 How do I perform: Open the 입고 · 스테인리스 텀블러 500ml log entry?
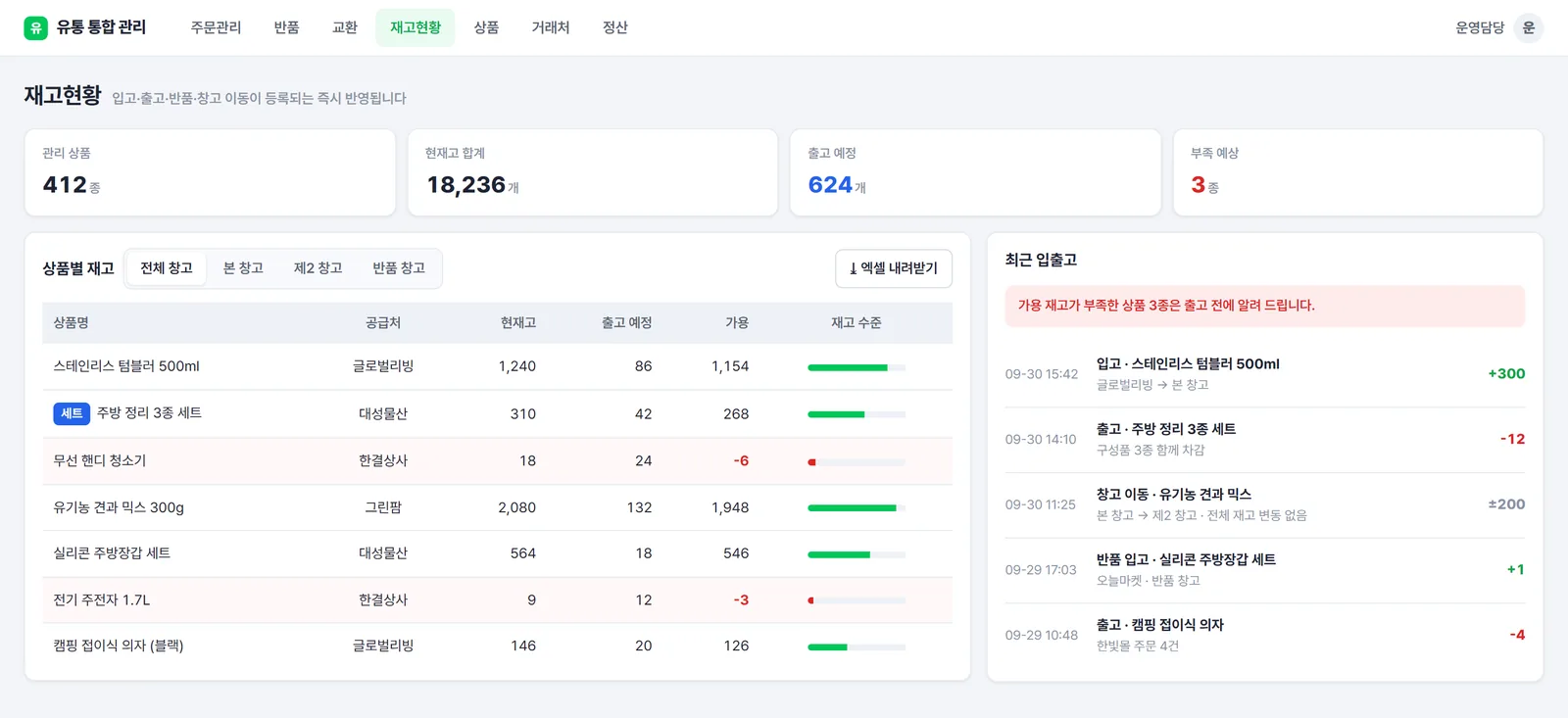coord(1265,374)
